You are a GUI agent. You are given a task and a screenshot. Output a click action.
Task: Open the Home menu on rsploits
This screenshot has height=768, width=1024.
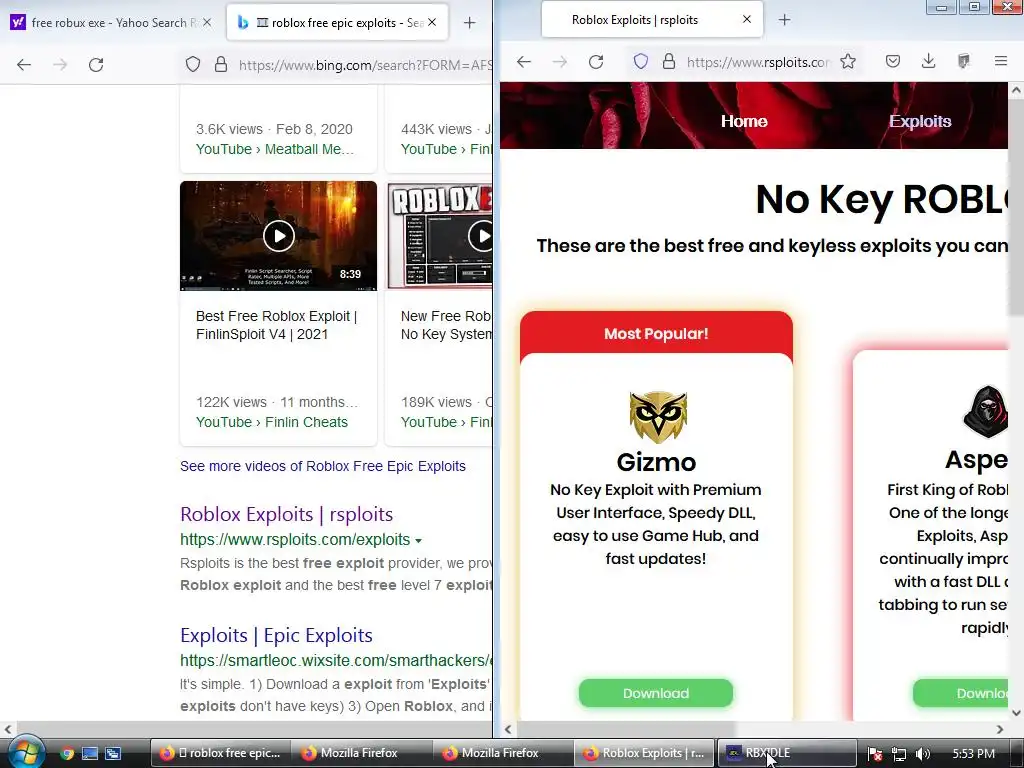[744, 121]
